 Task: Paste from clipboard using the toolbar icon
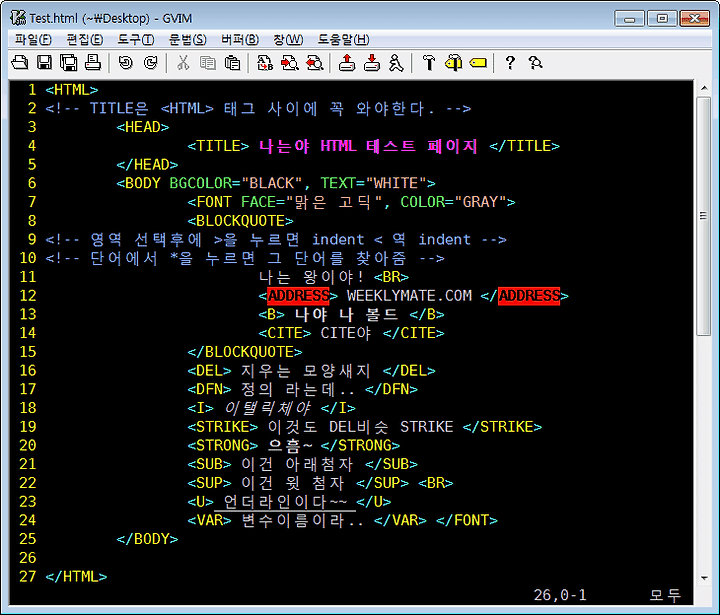point(232,62)
